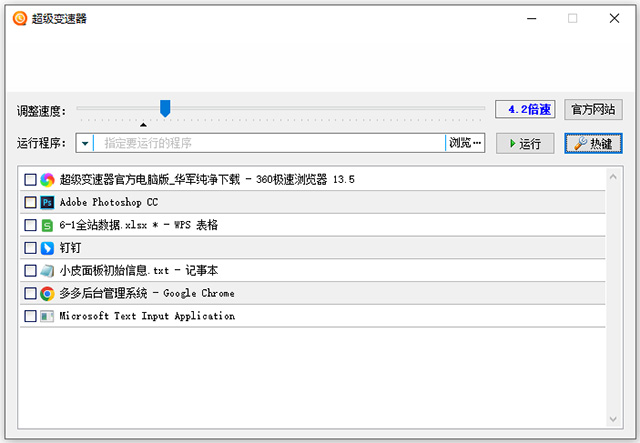The height and width of the screenshot is (443, 640).
Task: Toggle the 钉钉 checkbox
Action: 30,248
